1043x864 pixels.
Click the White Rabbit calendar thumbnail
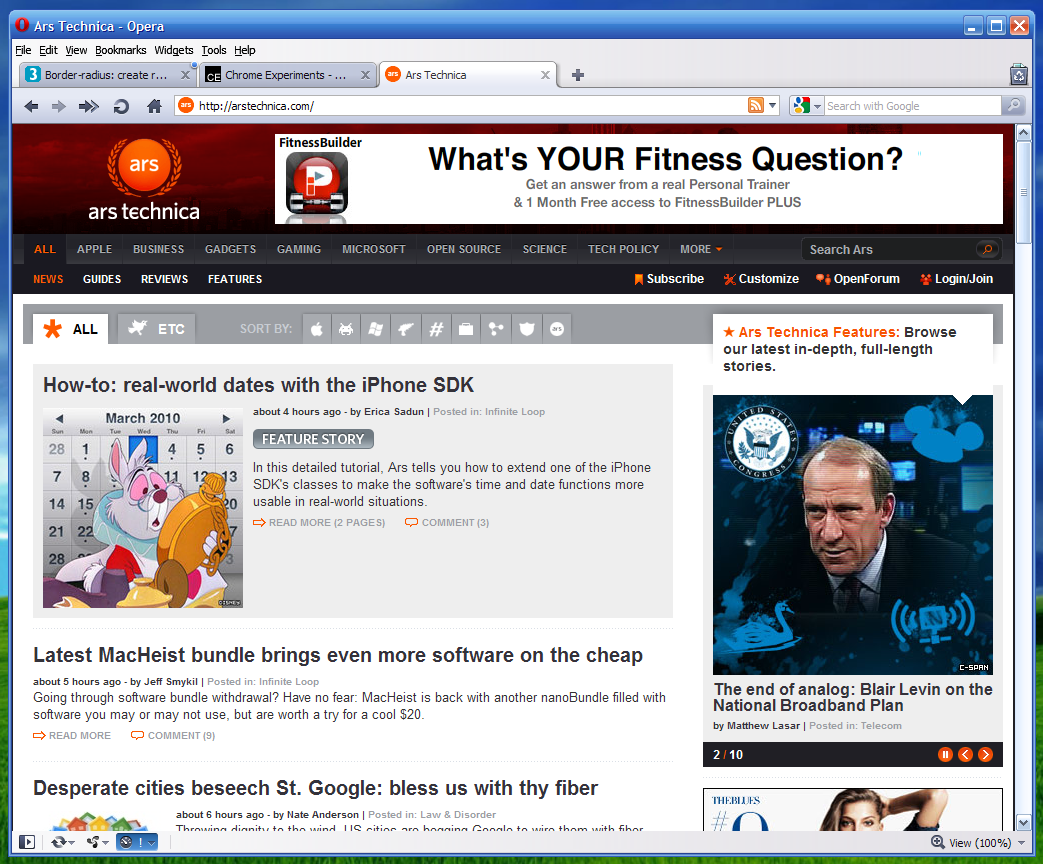click(143, 508)
